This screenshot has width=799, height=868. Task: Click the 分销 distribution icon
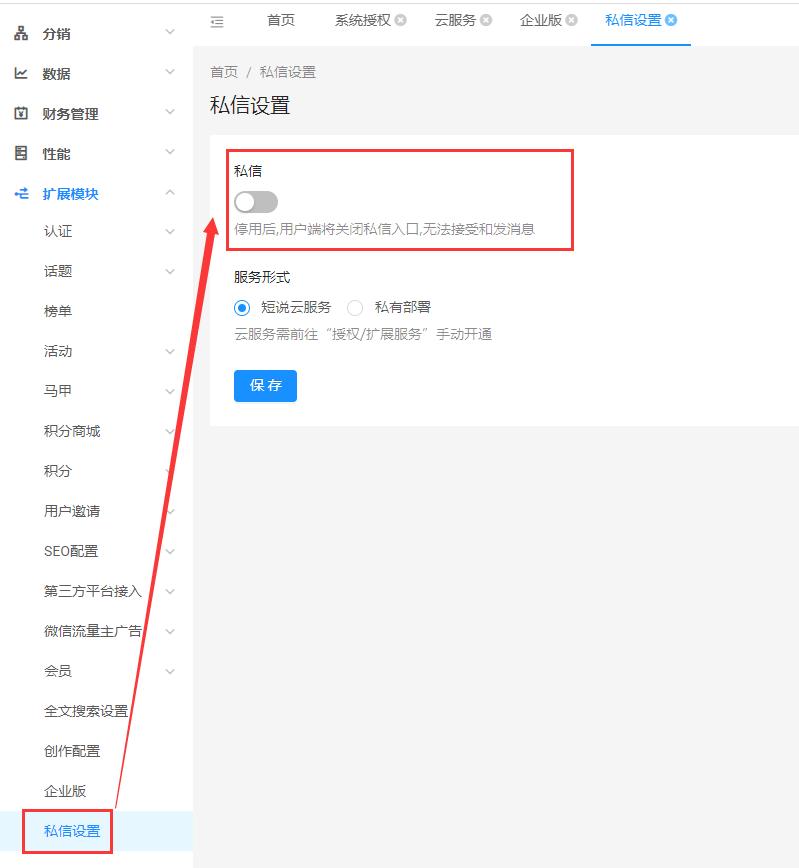[21, 33]
